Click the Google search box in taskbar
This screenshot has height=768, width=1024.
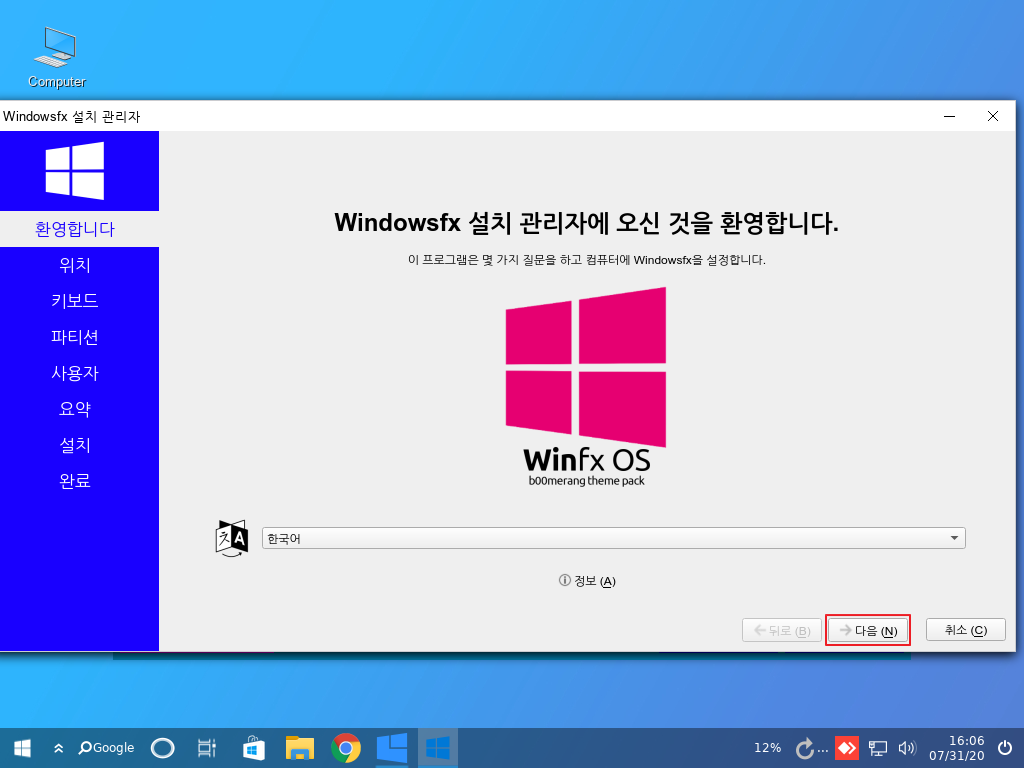[x=106, y=748]
